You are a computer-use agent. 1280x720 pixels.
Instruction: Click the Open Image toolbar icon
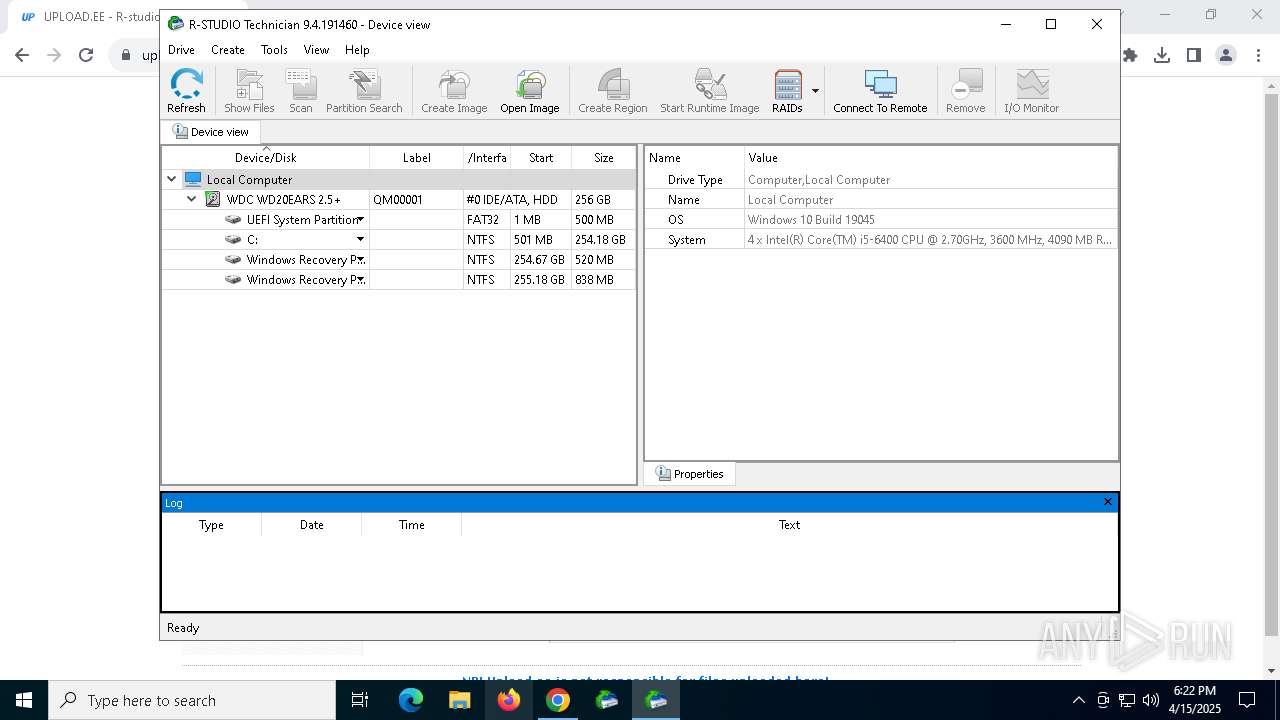coord(530,91)
